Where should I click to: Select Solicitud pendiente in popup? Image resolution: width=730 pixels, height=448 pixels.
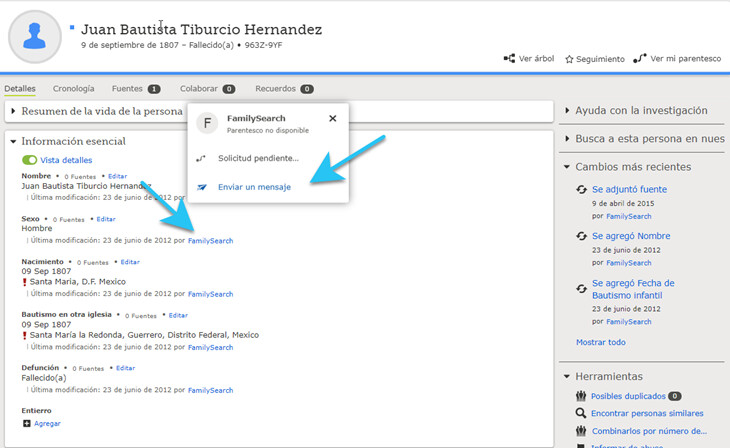(x=258, y=158)
